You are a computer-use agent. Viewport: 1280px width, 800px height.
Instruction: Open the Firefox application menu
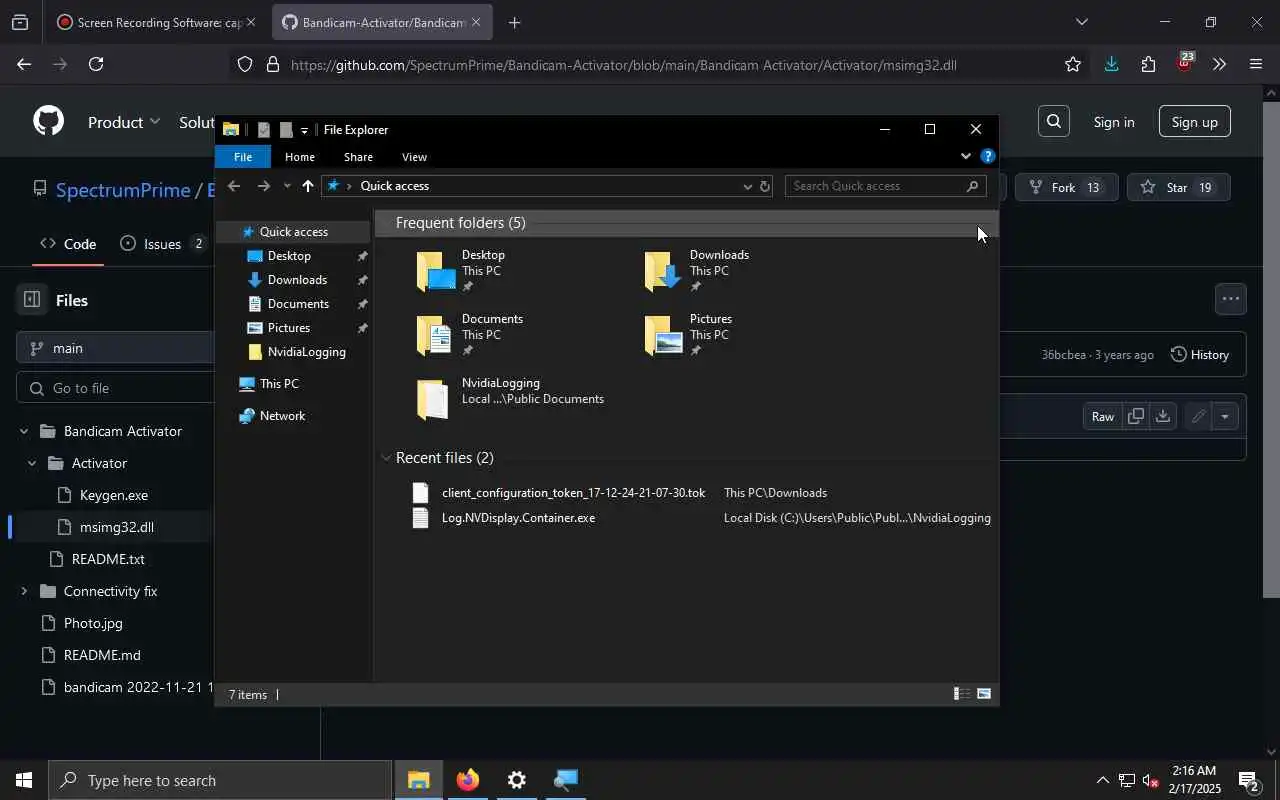1256,64
